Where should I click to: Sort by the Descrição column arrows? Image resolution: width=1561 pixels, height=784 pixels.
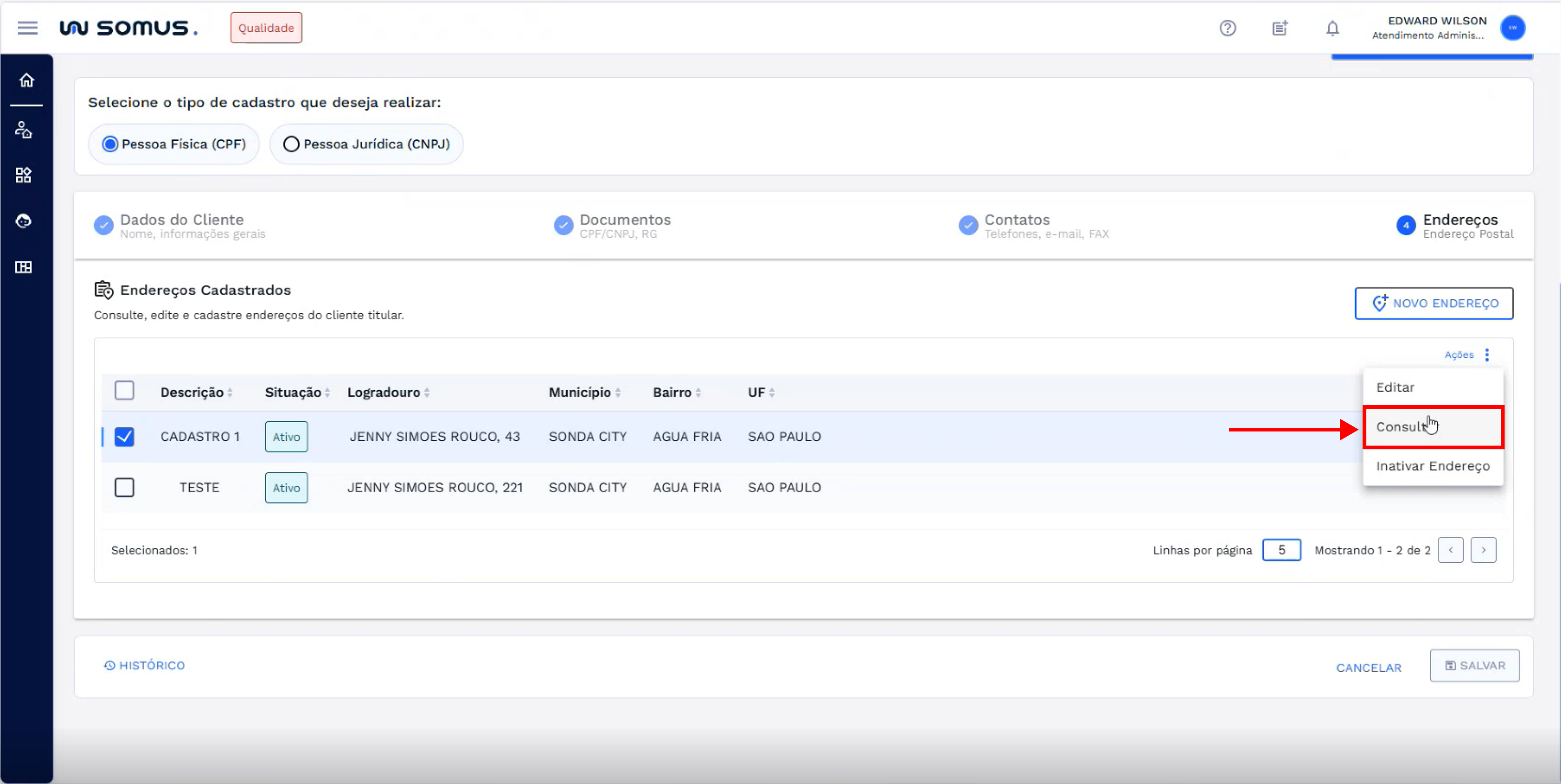coord(230,392)
